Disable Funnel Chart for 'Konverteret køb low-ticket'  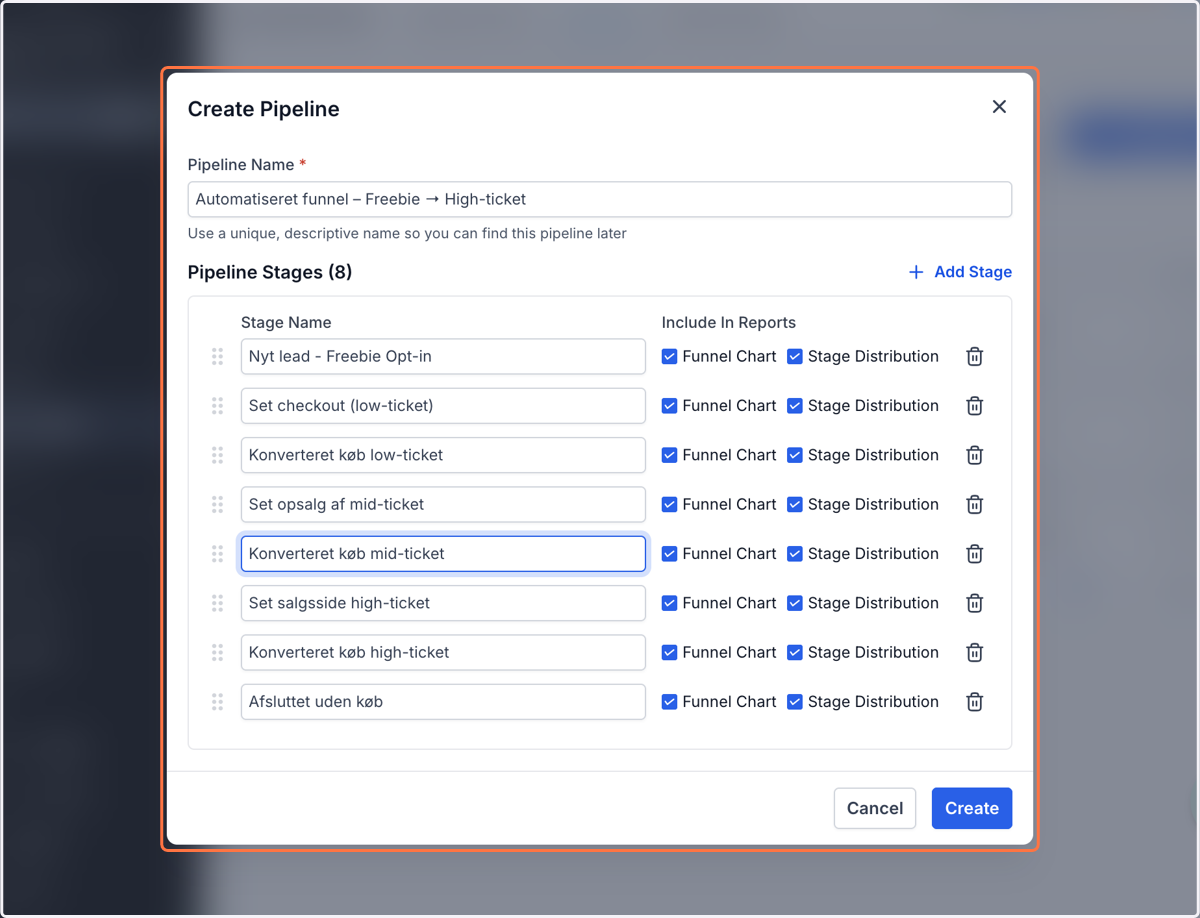[x=670, y=455]
